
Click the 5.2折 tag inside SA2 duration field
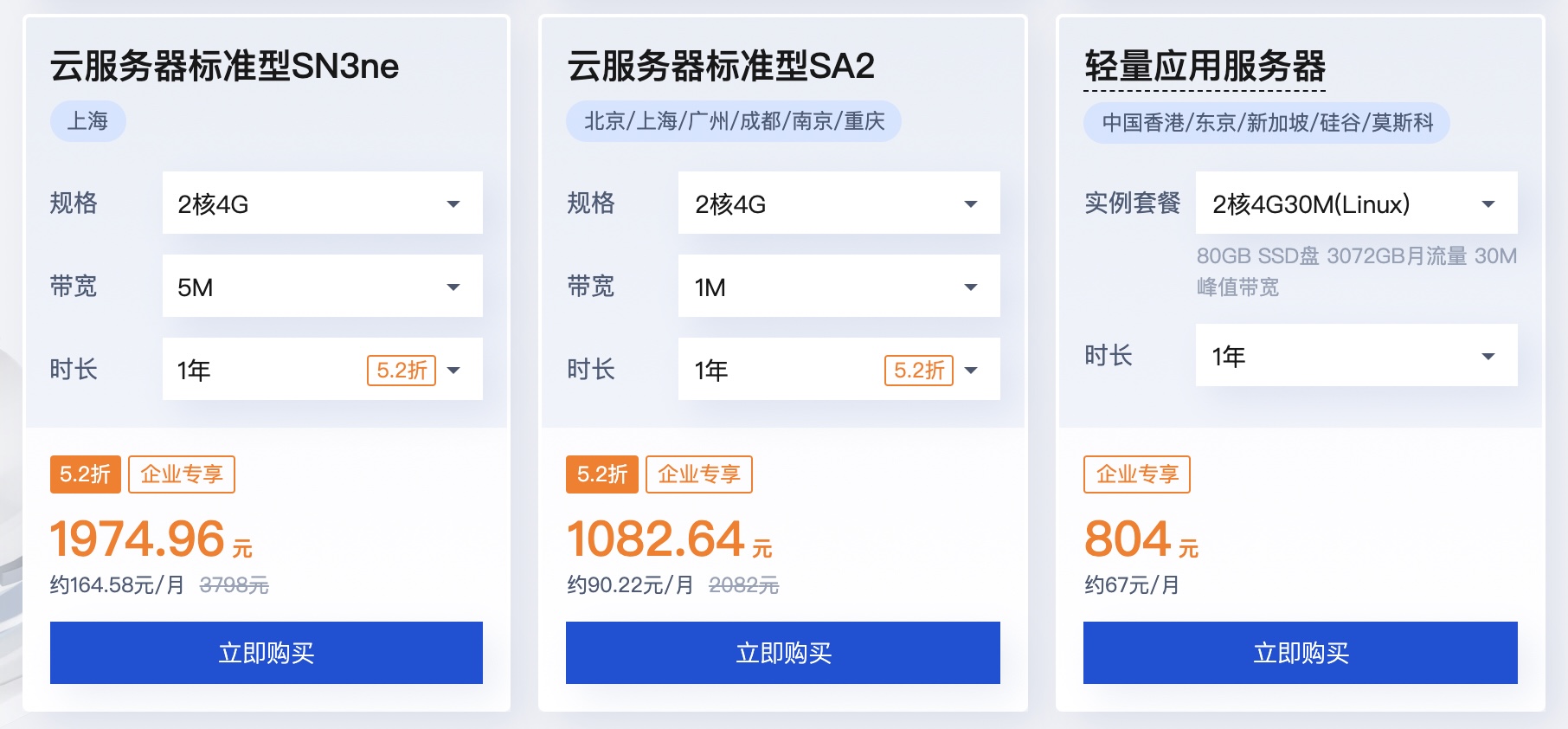pos(916,370)
